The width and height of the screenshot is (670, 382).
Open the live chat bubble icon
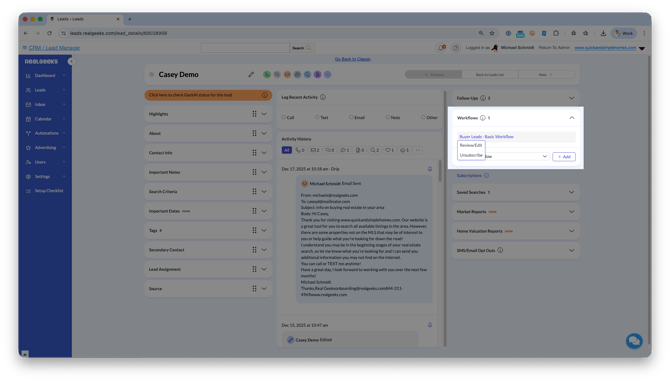(x=634, y=341)
